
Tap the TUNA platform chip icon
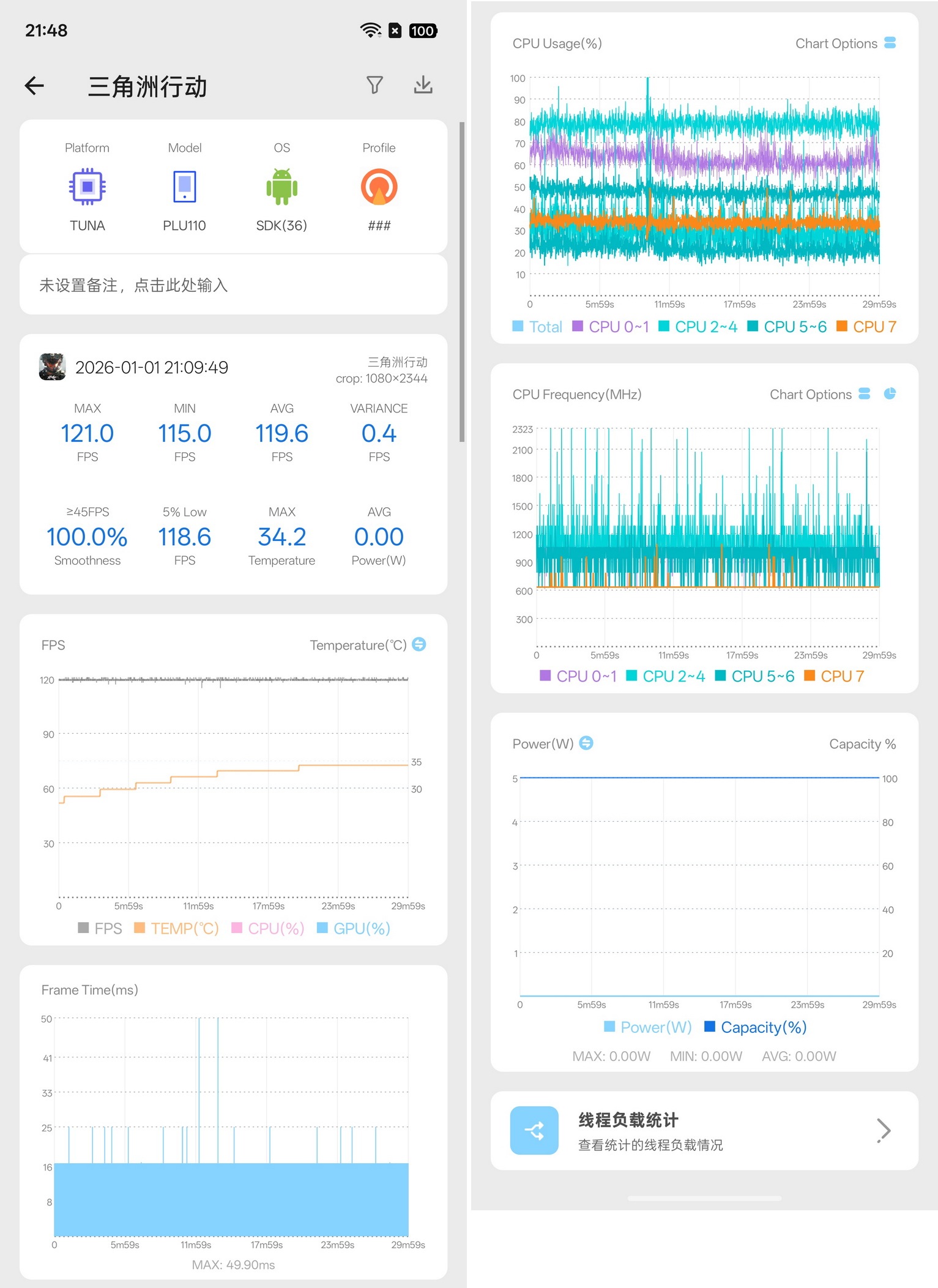[x=87, y=187]
